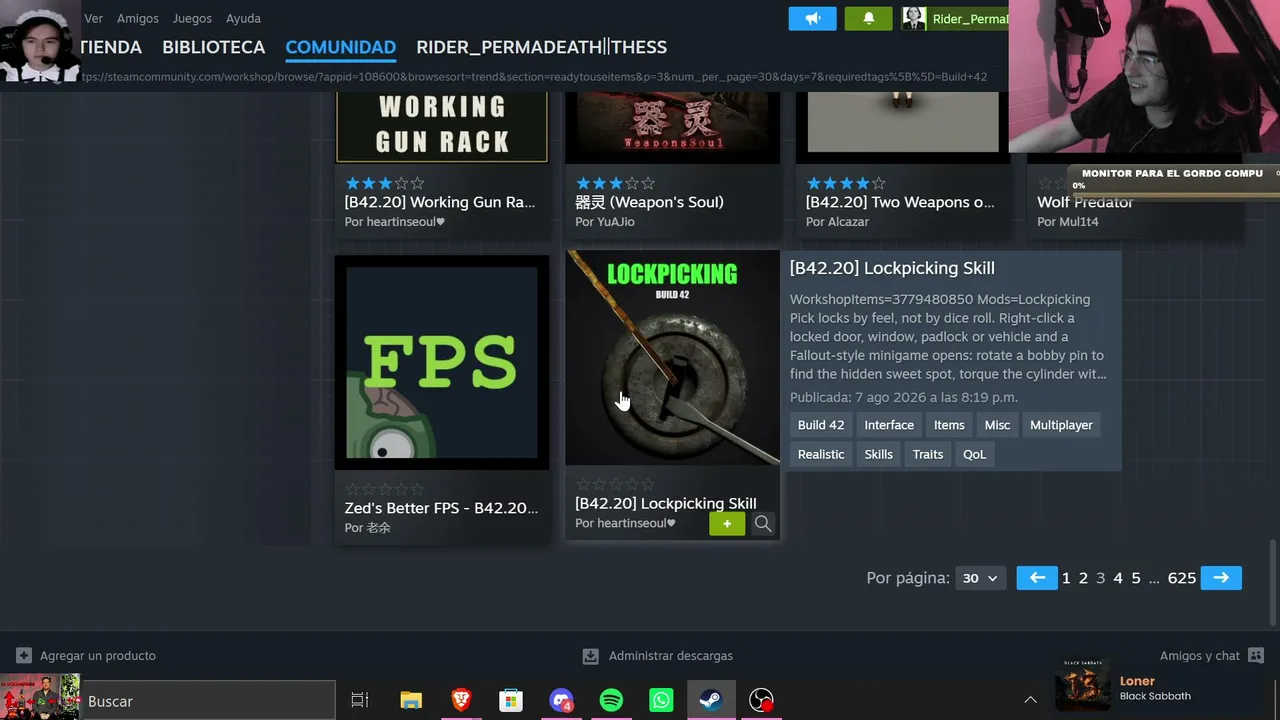Click the Administrar descargas download icon

point(591,656)
